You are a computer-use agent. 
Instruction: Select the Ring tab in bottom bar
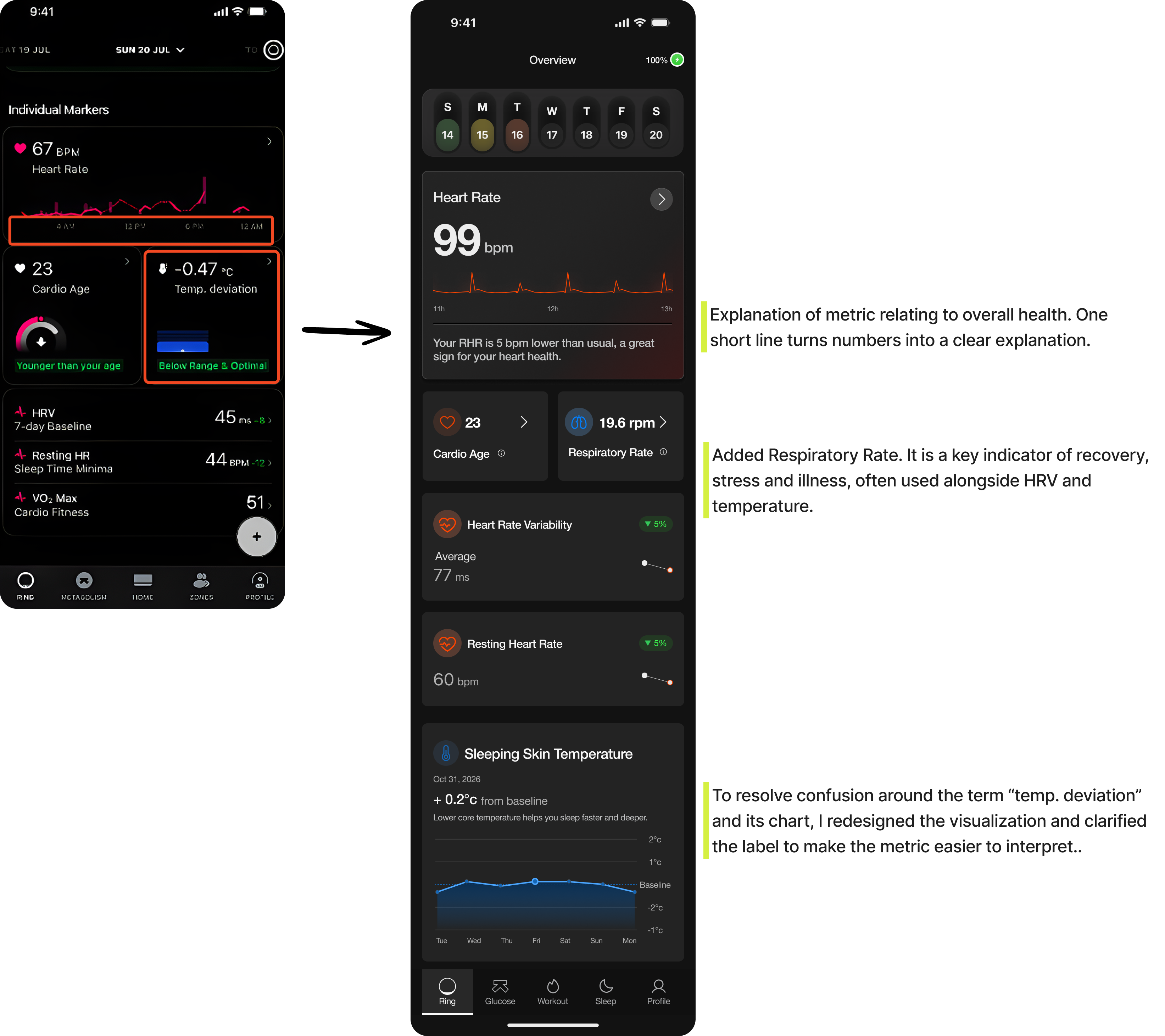pos(447,992)
